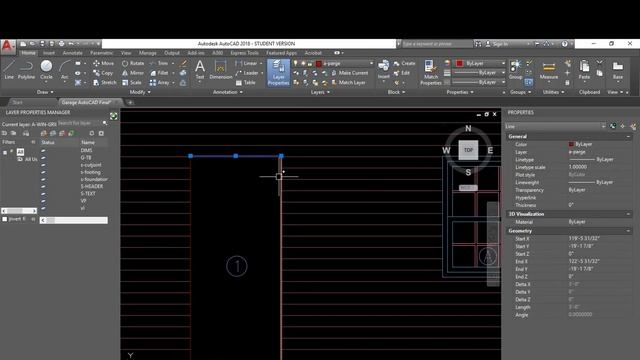Expand the Block panel dropdown
The height and width of the screenshot is (360, 640).
(x=396, y=92)
